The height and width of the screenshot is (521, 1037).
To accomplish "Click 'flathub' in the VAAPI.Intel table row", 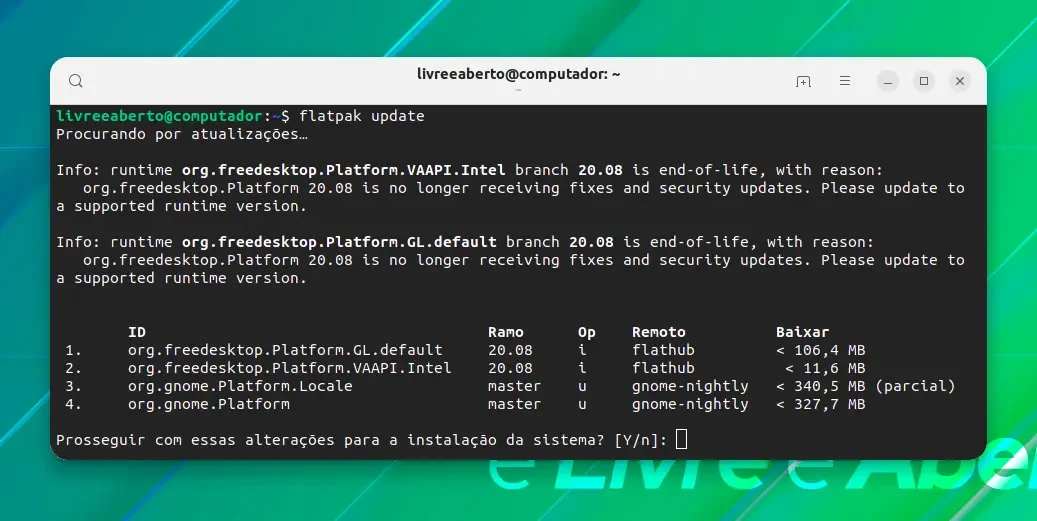I will (x=663, y=368).
